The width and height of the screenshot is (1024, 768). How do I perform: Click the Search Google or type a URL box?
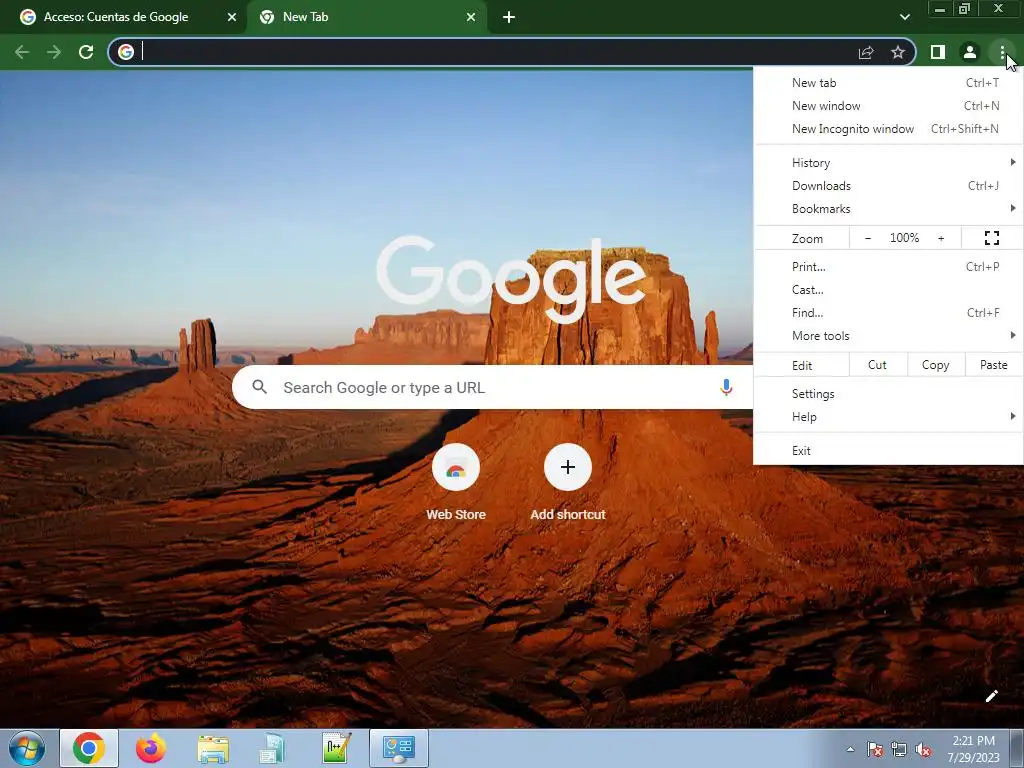pos(492,387)
